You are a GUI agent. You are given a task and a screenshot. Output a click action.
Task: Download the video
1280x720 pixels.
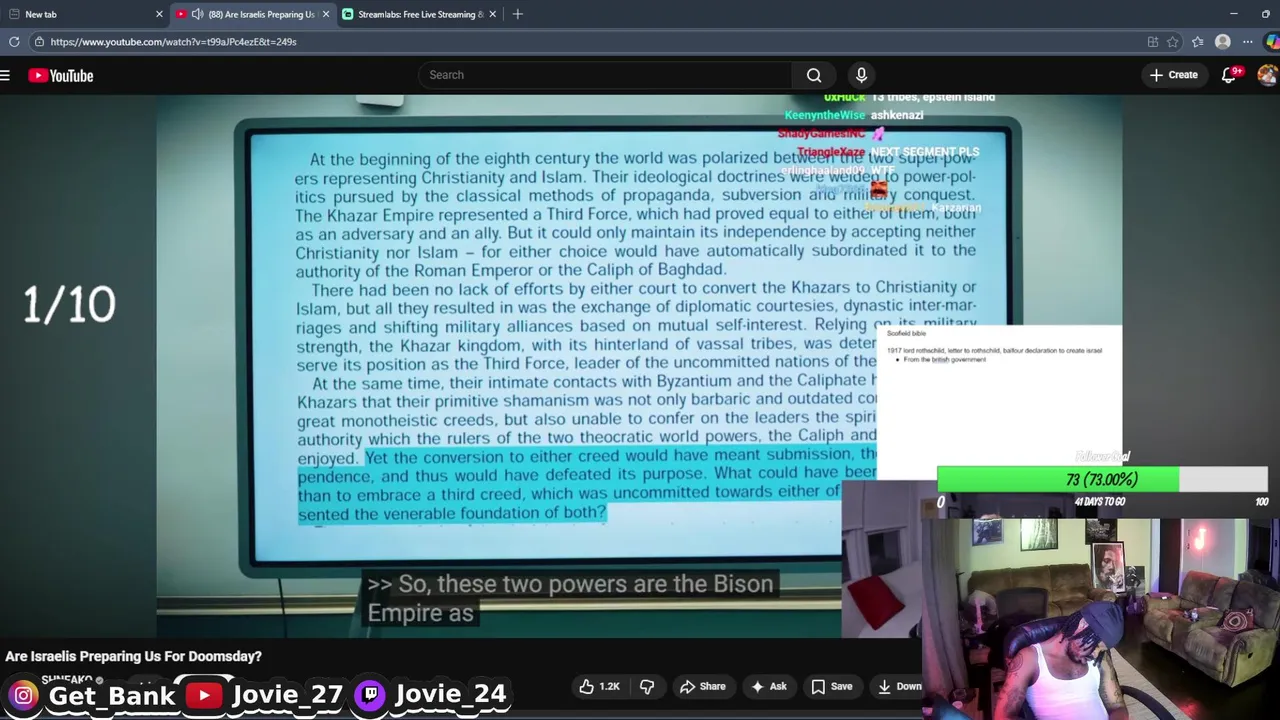click(898, 686)
